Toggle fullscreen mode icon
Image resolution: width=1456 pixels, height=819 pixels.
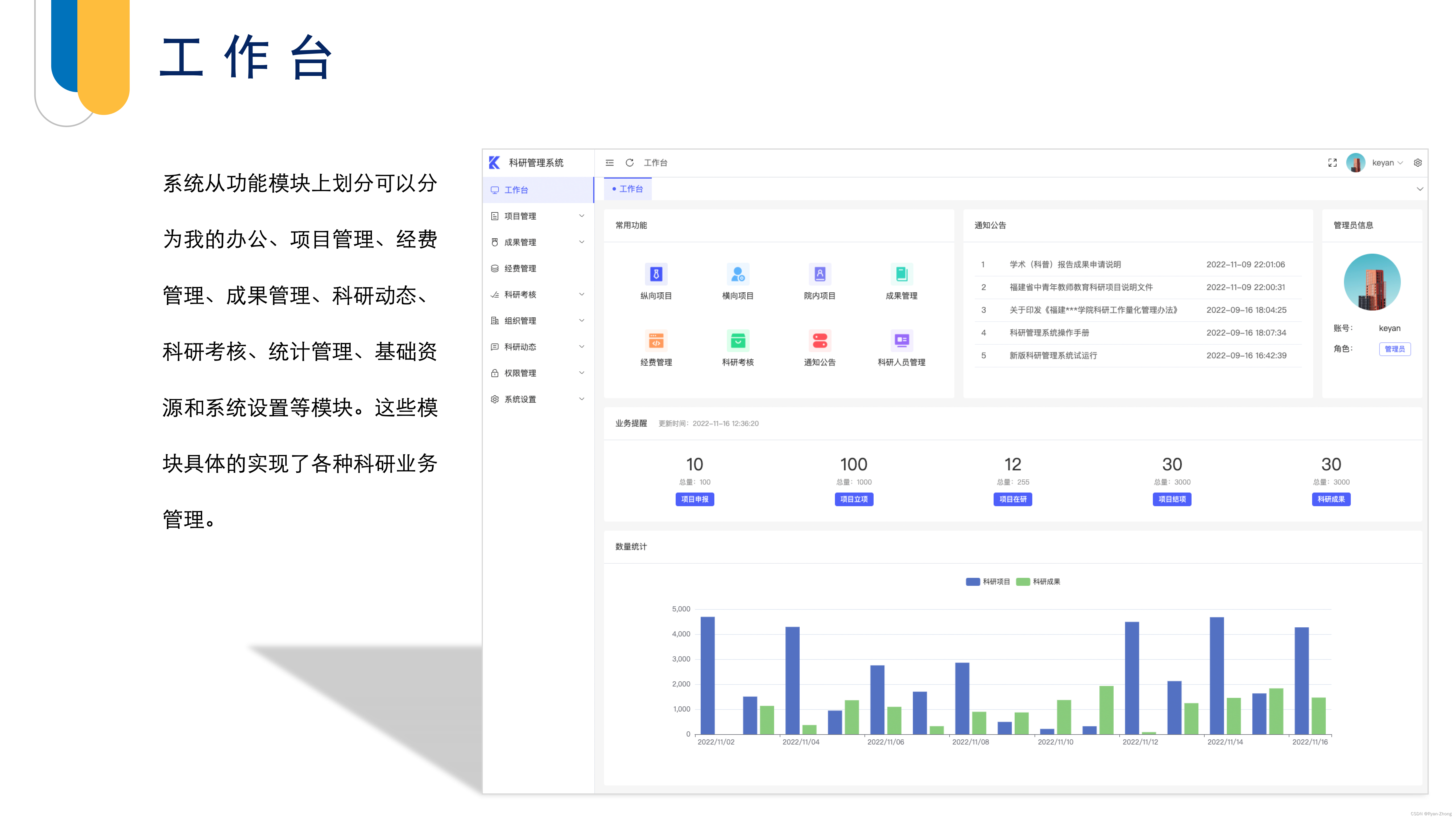(1332, 163)
